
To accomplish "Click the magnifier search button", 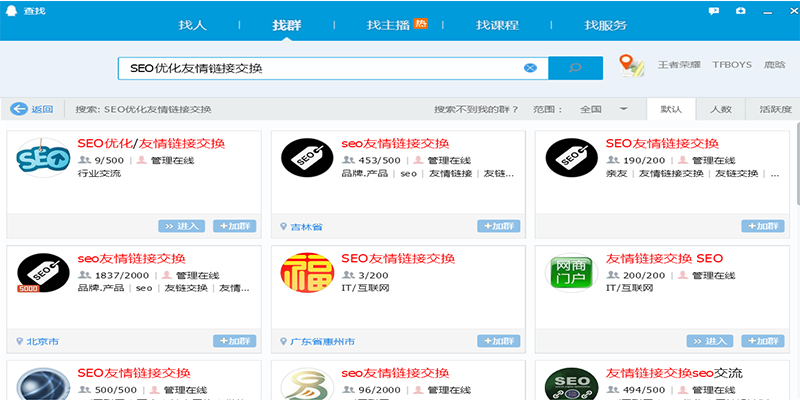I will (575, 68).
